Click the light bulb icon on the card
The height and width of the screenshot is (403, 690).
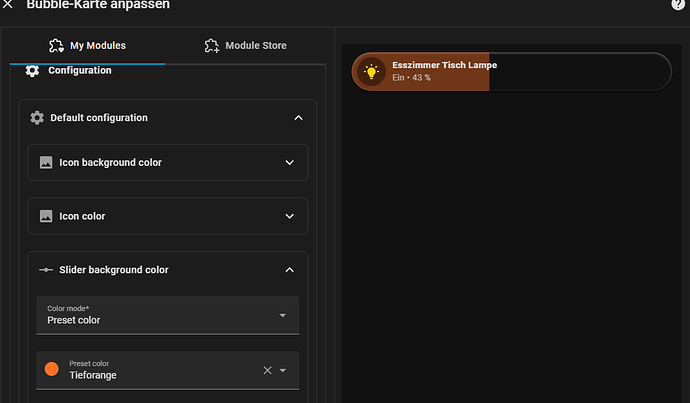pyautogui.click(x=372, y=72)
